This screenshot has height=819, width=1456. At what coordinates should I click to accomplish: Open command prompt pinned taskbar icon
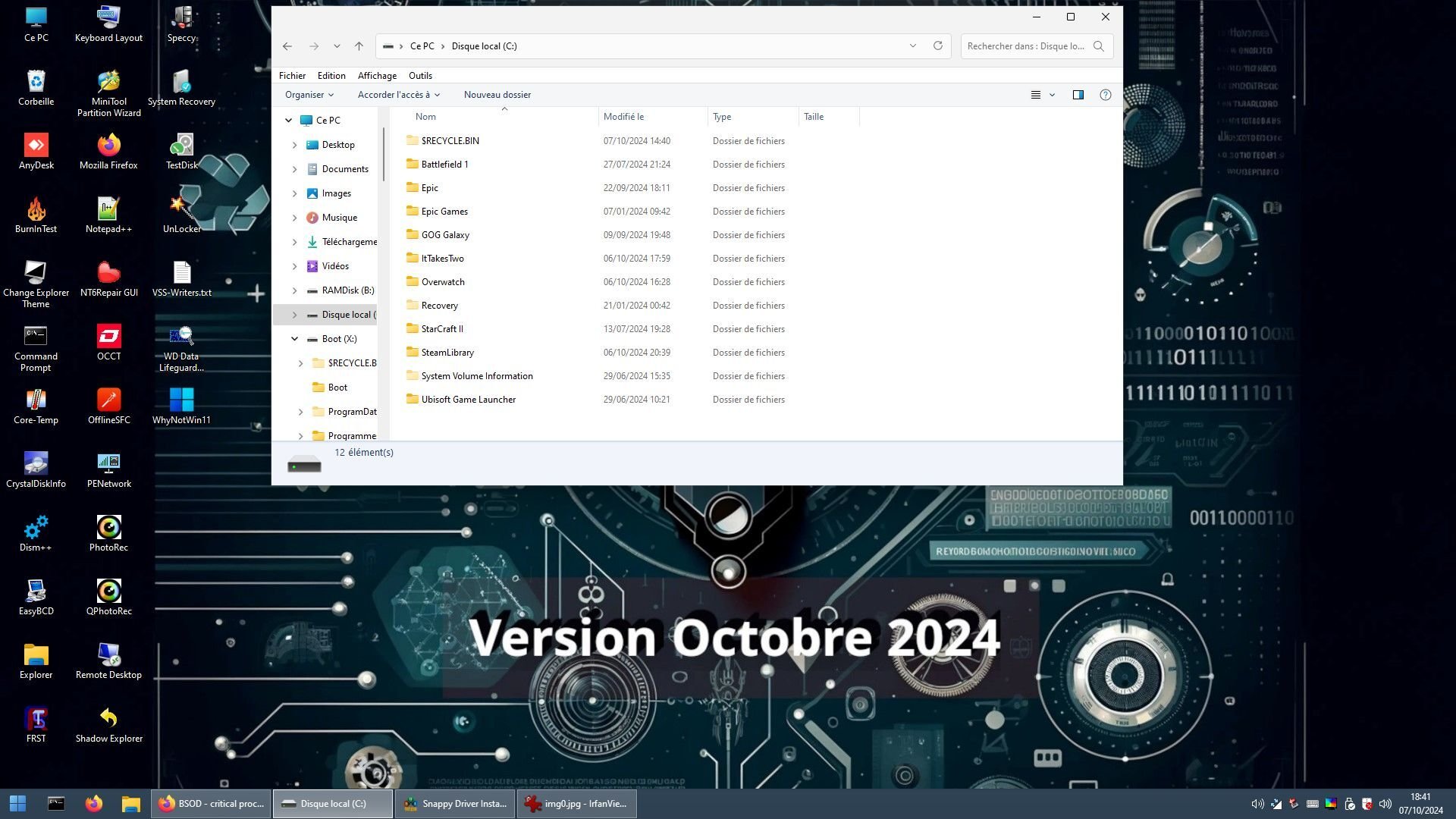[56, 804]
